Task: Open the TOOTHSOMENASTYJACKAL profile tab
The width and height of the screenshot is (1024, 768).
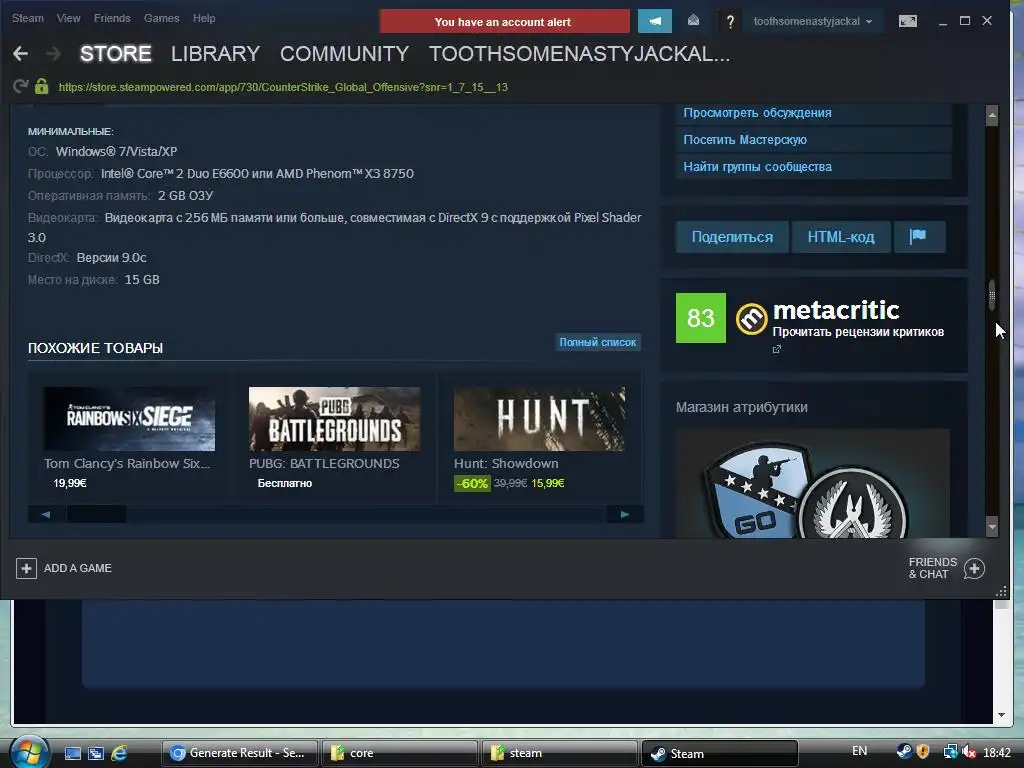Action: tap(579, 54)
